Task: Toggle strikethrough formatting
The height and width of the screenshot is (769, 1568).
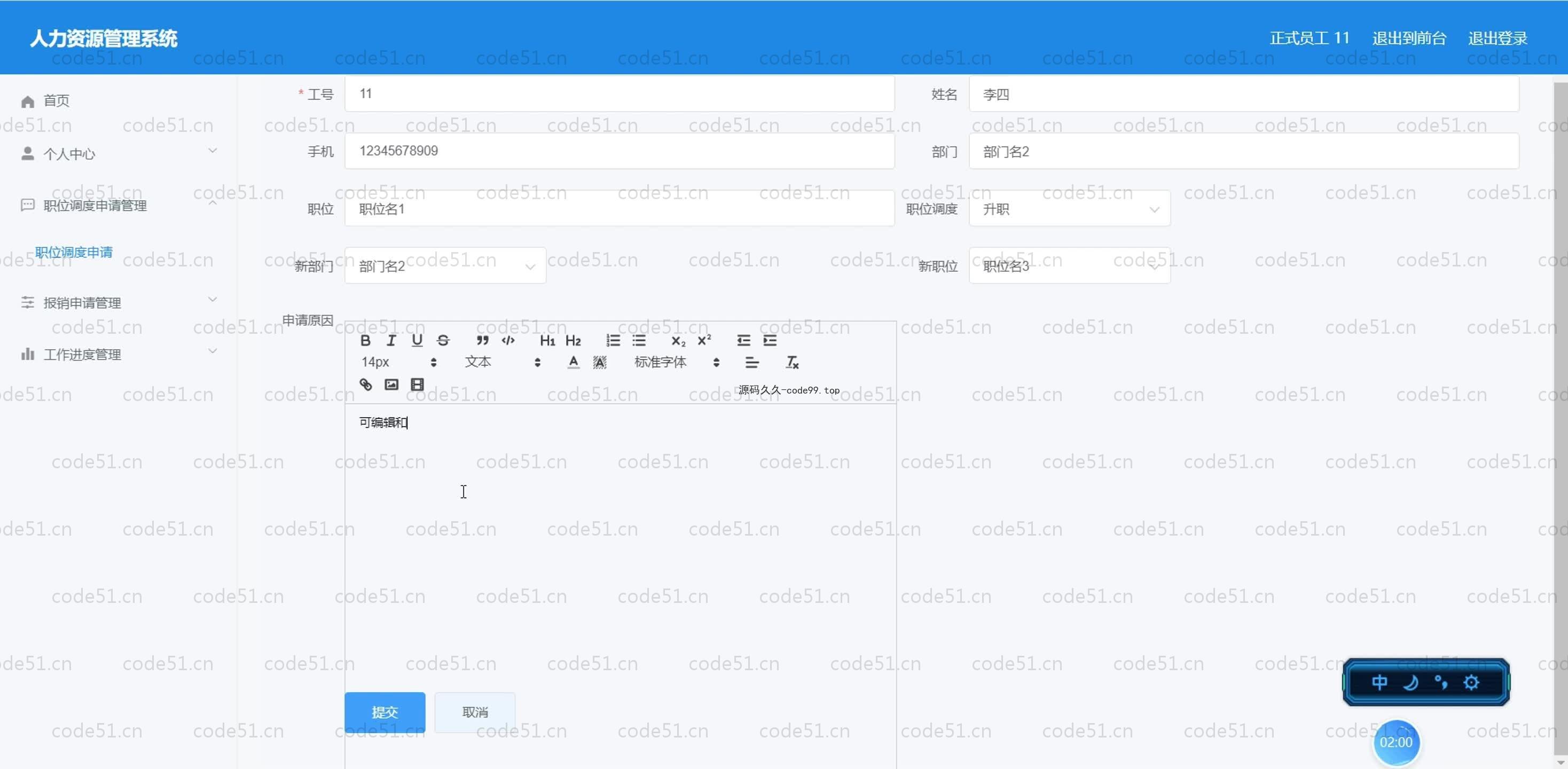Action: (x=443, y=340)
